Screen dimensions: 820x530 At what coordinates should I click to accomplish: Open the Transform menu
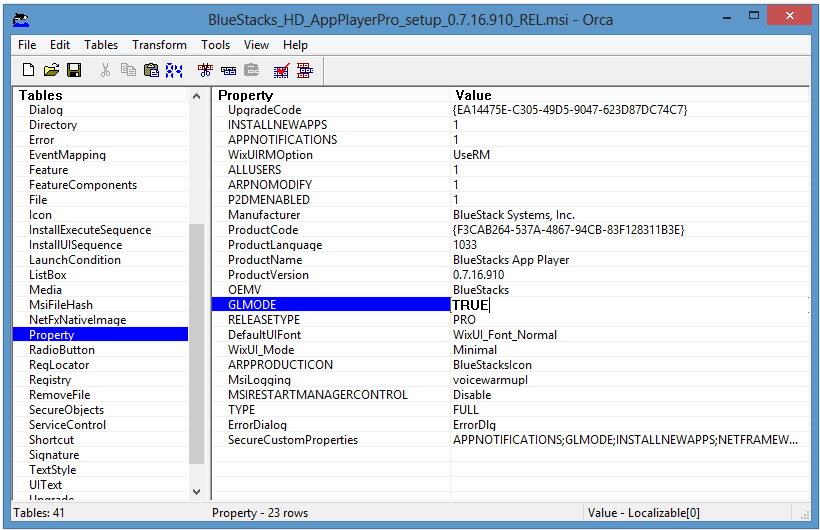(160, 45)
